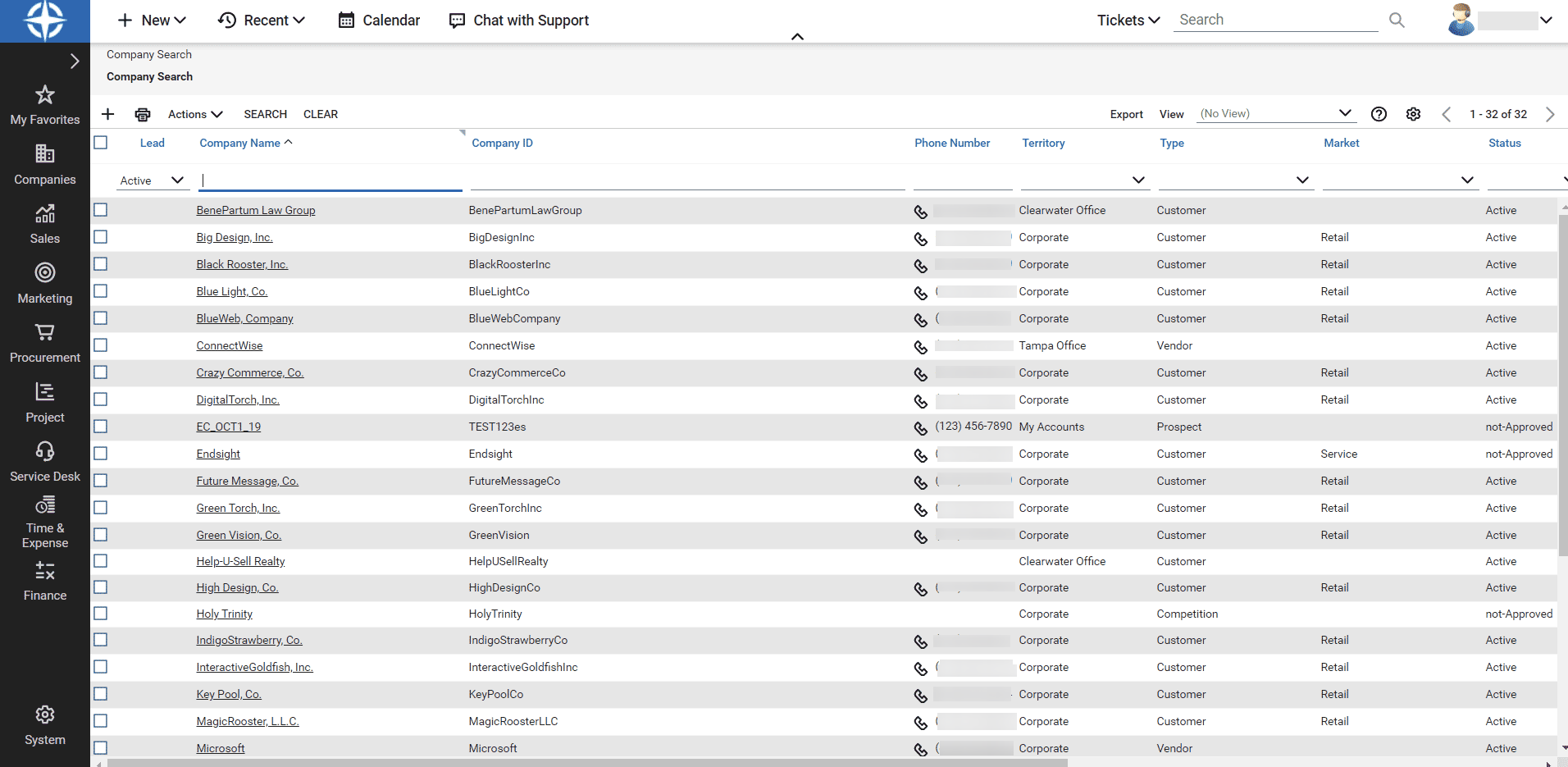Click the help question mark icon
Screen dimensions: 1568x767
tap(1379, 114)
